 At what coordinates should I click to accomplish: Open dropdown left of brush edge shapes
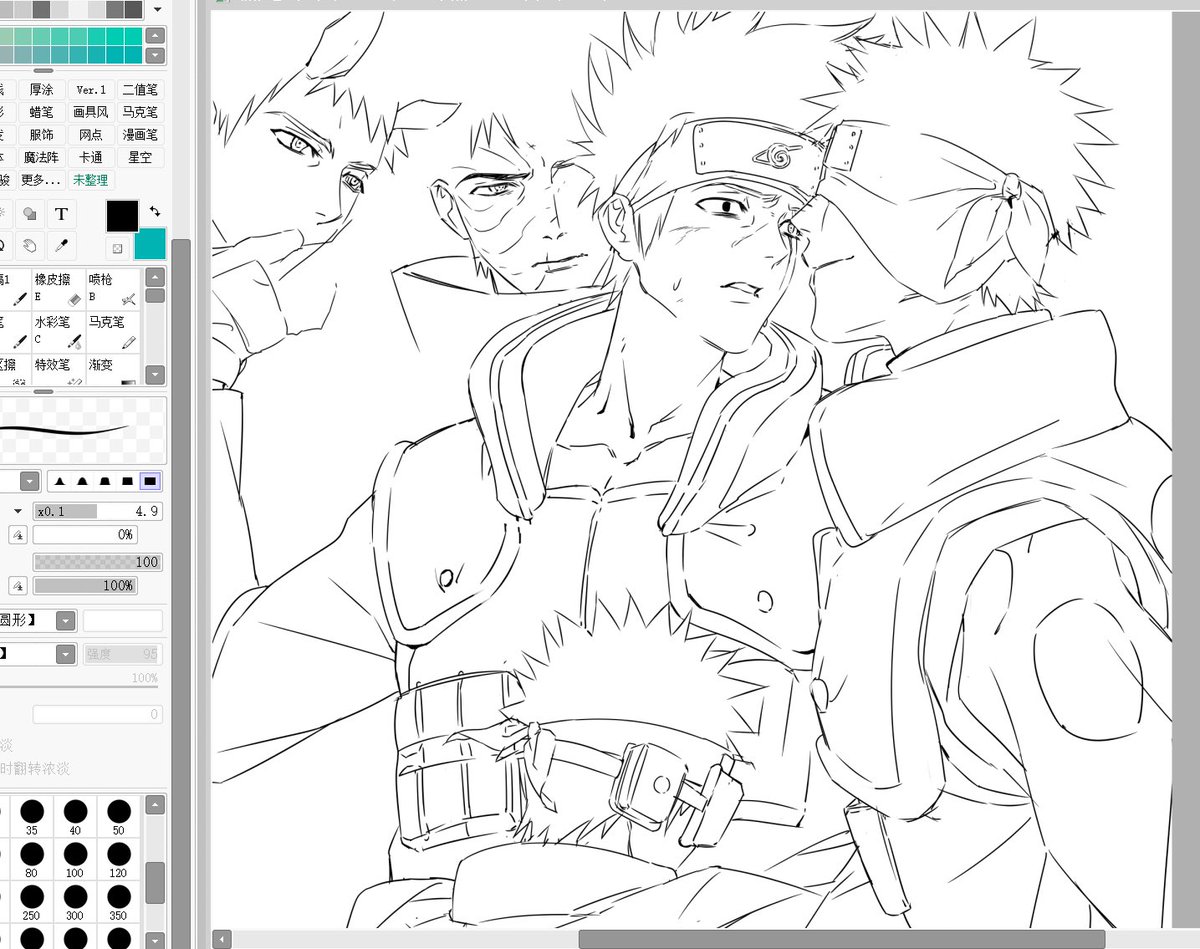click(x=30, y=481)
